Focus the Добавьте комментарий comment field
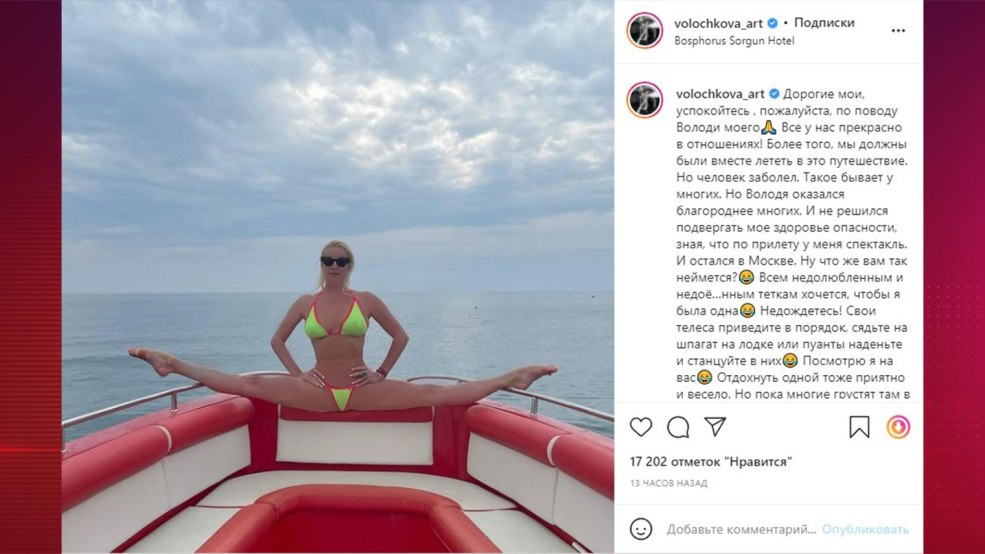 click(741, 530)
